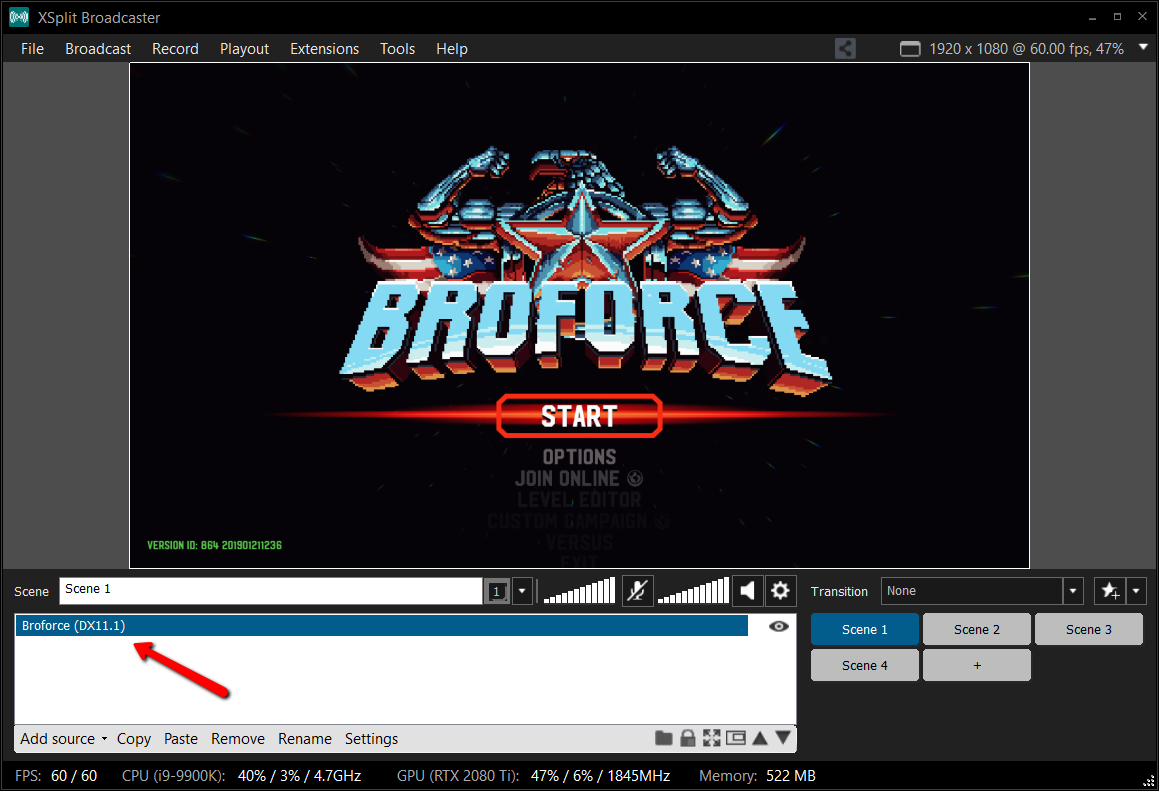Toggle the muted microphone icon
This screenshot has width=1159, height=791.
pos(637,591)
